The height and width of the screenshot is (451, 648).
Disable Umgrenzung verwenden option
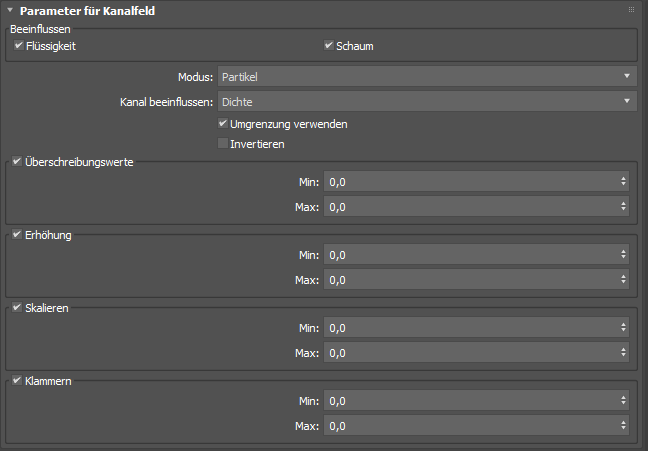[x=223, y=124]
